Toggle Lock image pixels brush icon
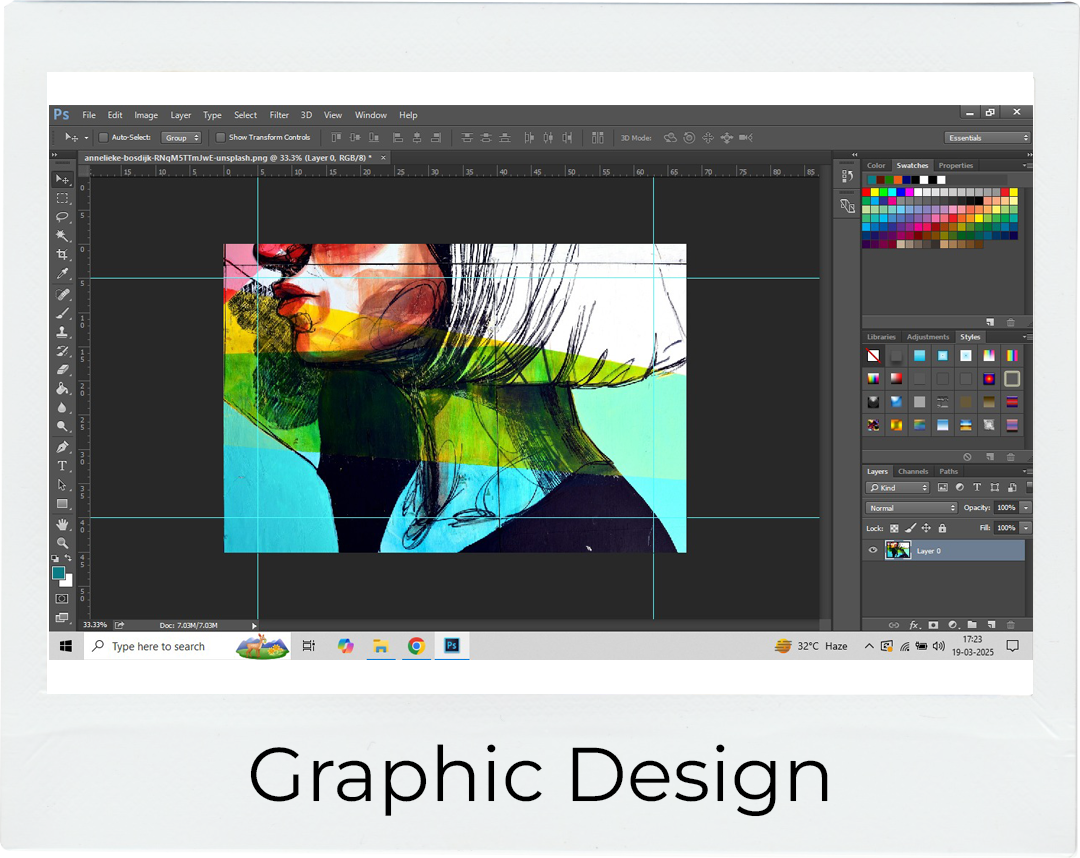Image resolution: width=1080 pixels, height=858 pixels. click(910, 529)
